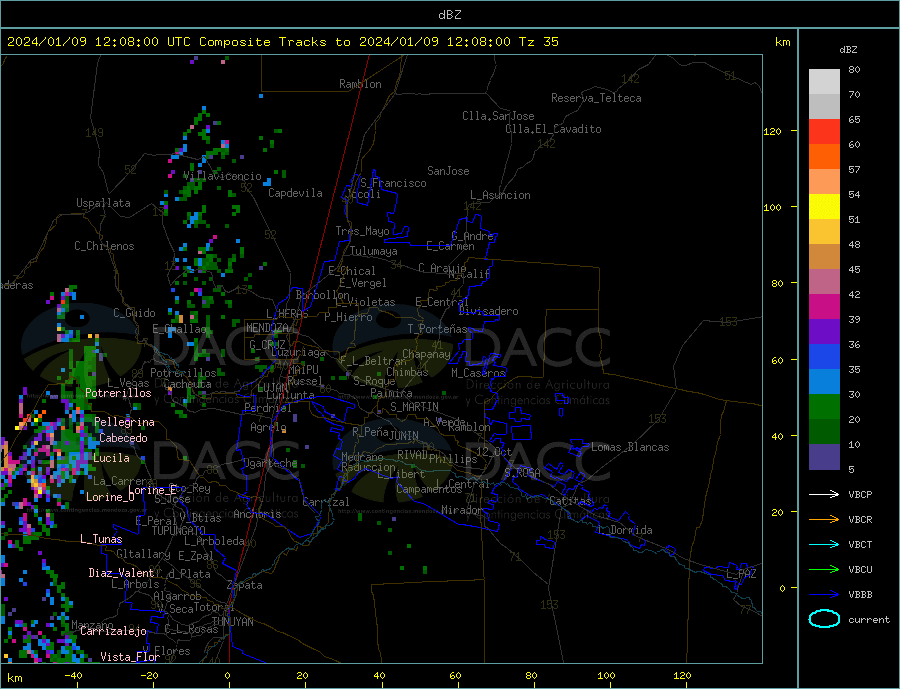Screen dimensions: 900x689
Task: Click the Divisadero label
Action: tap(488, 311)
